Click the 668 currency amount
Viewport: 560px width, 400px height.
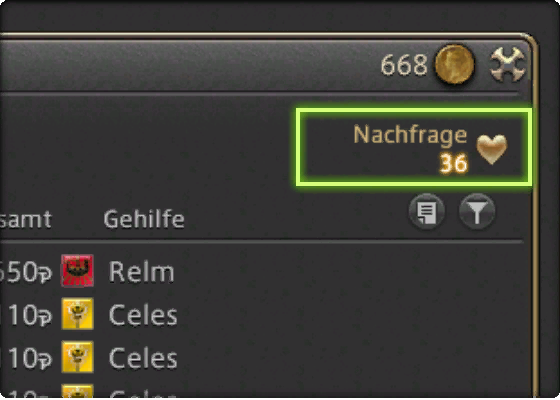(404, 65)
